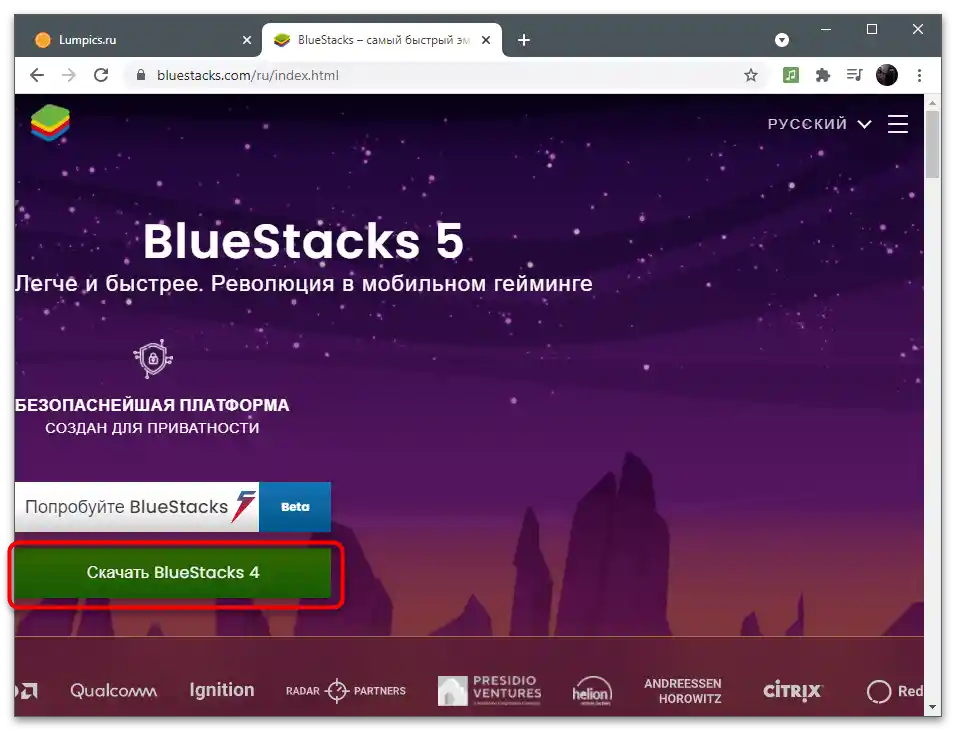Click the Qualcomm partner logo
956x731 pixels.
coord(113,691)
